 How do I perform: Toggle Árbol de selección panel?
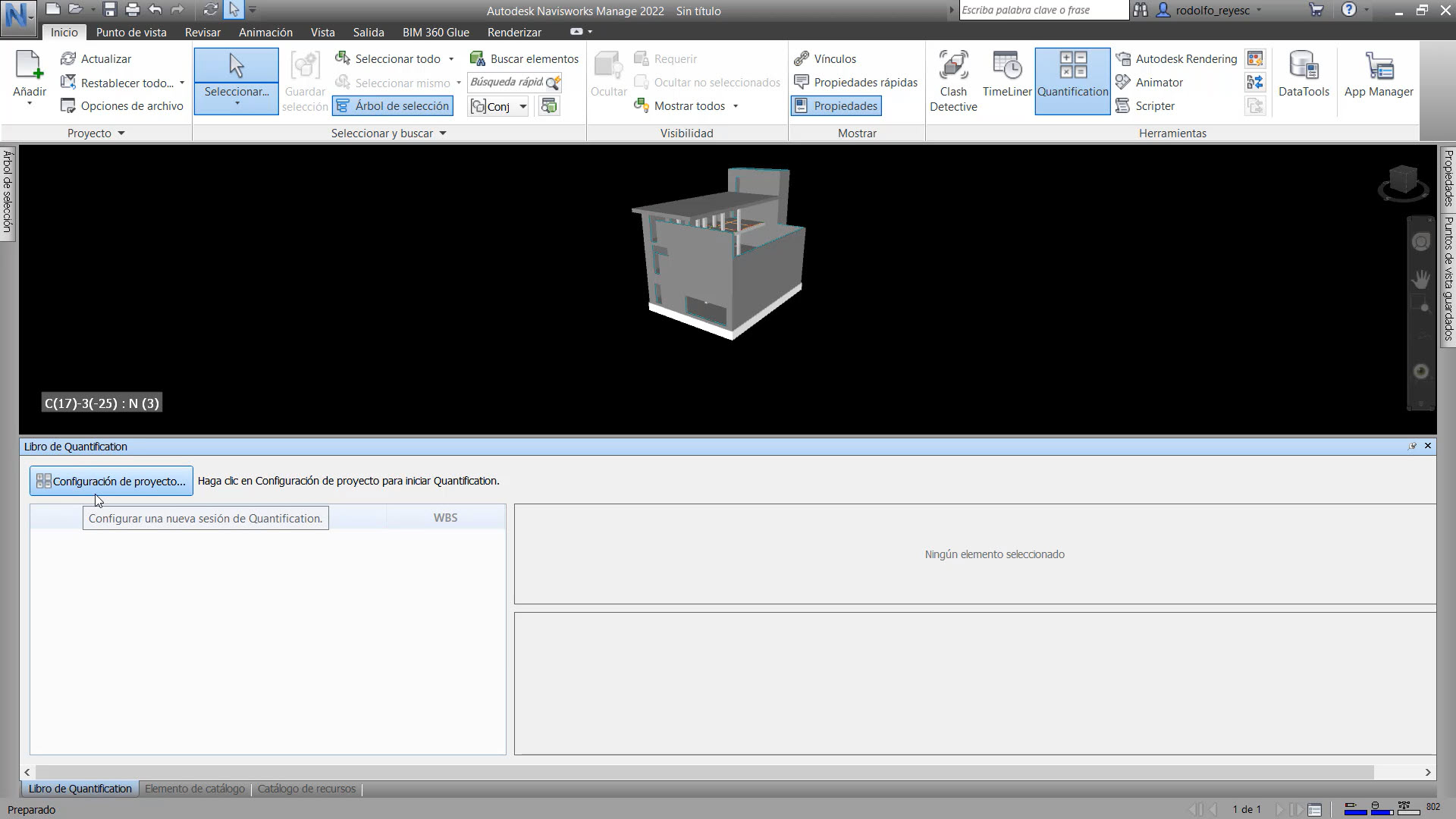coord(392,105)
